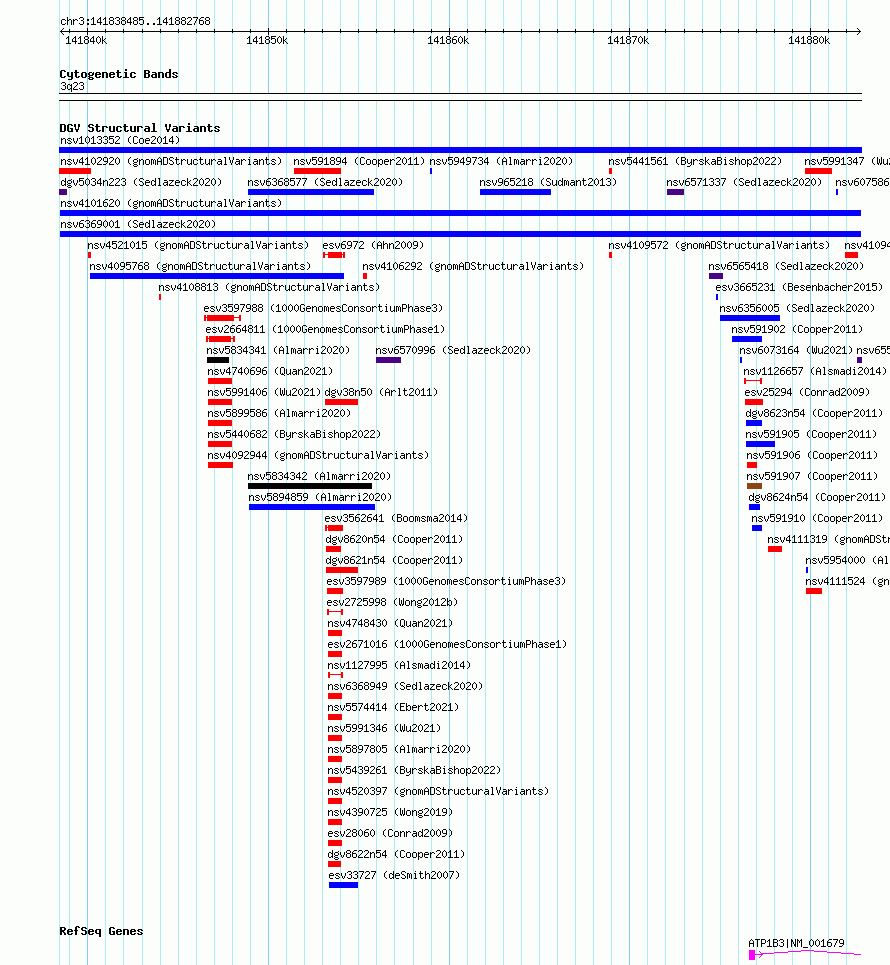
Task: Click the black bar under nsv5834341
Action: coord(218,360)
